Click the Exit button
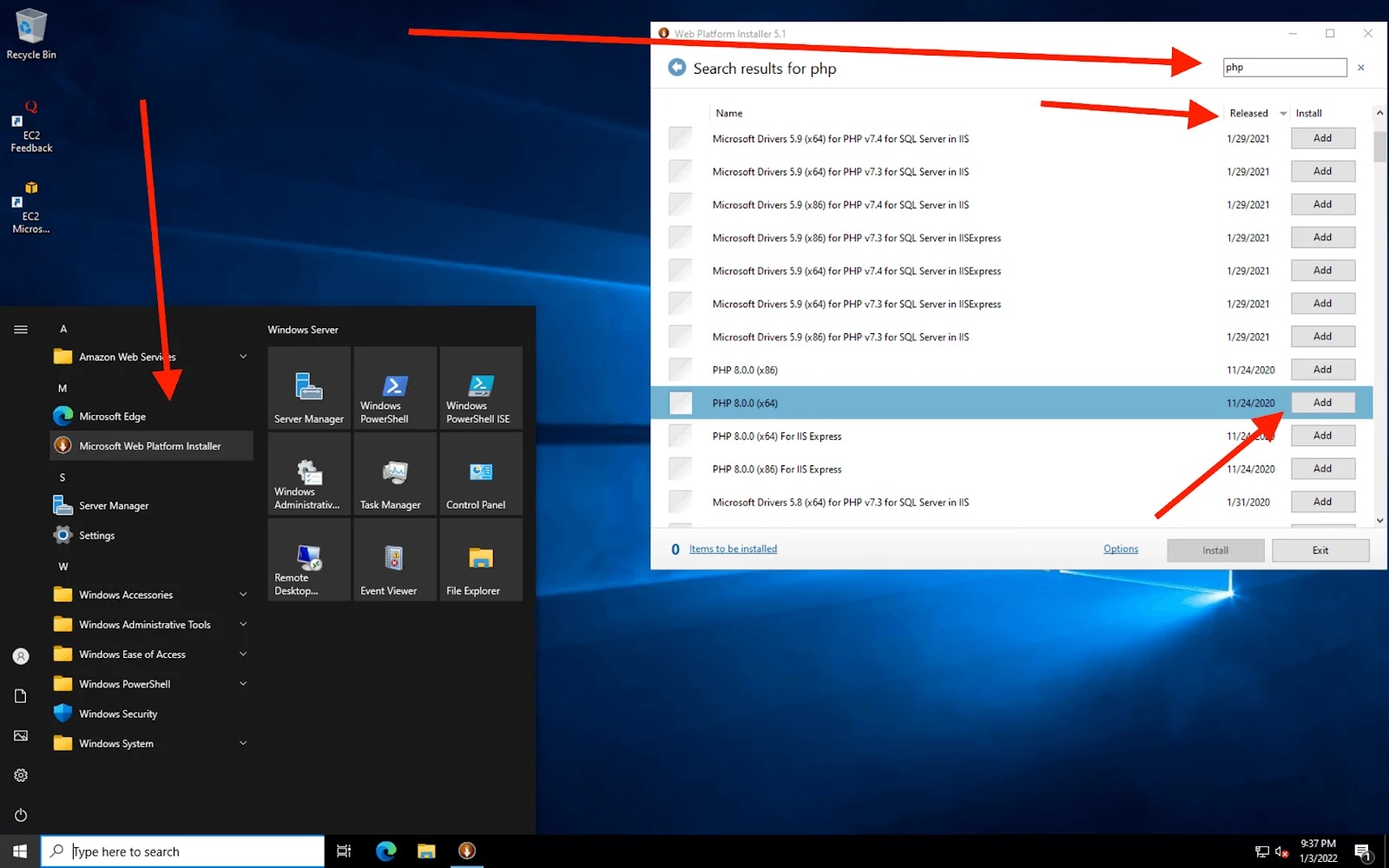This screenshot has height=868, width=1389. tap(1320, 550)
